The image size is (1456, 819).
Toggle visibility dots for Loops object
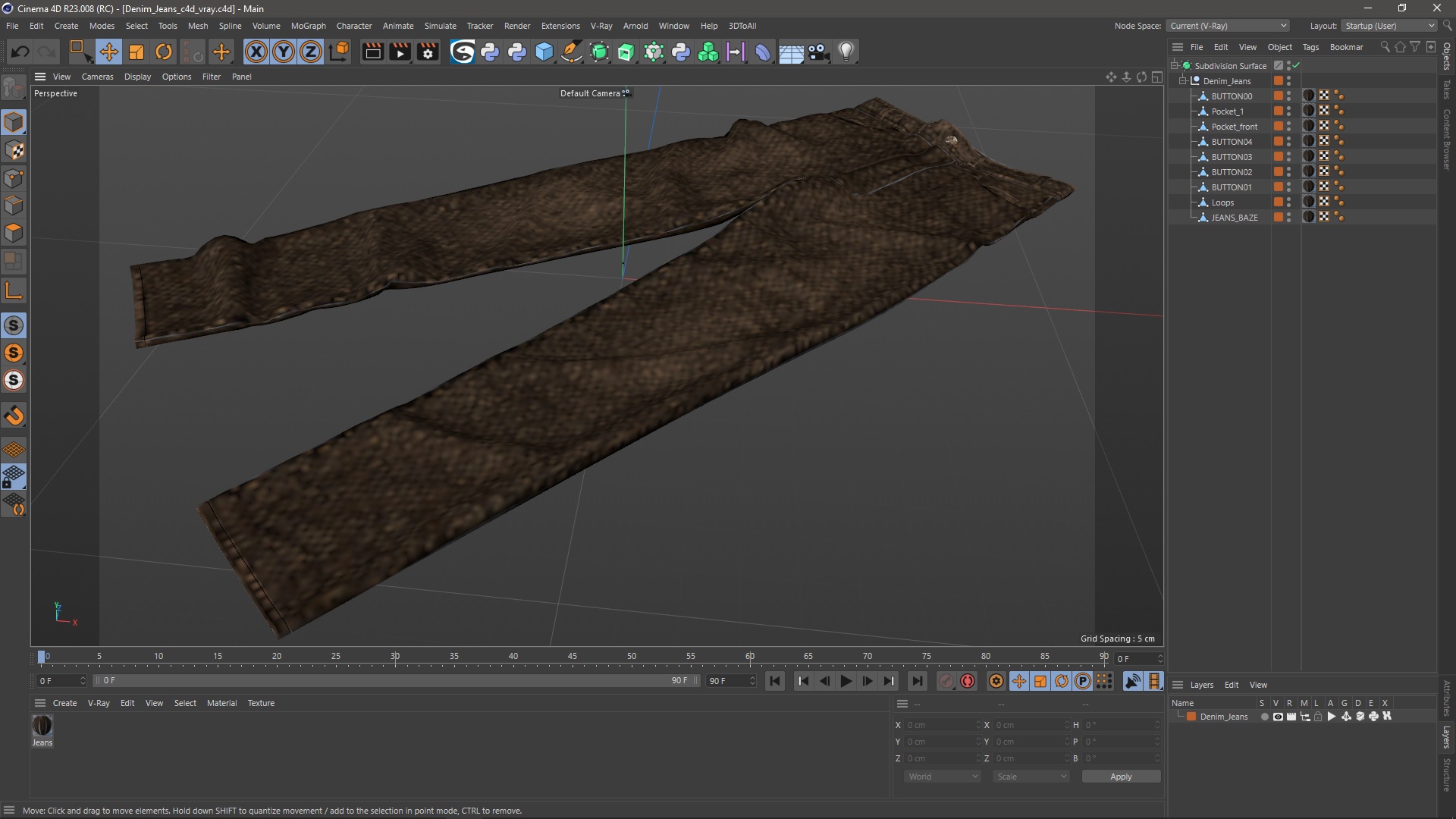click(x=1288, y=202)
